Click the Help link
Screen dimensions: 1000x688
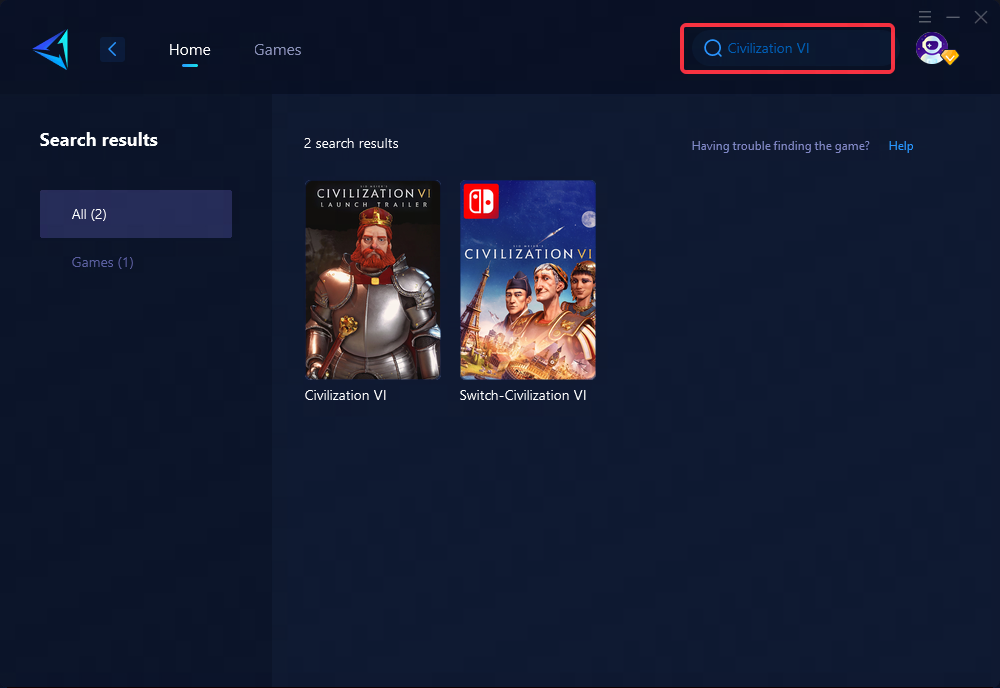click(x=901, y=146)
